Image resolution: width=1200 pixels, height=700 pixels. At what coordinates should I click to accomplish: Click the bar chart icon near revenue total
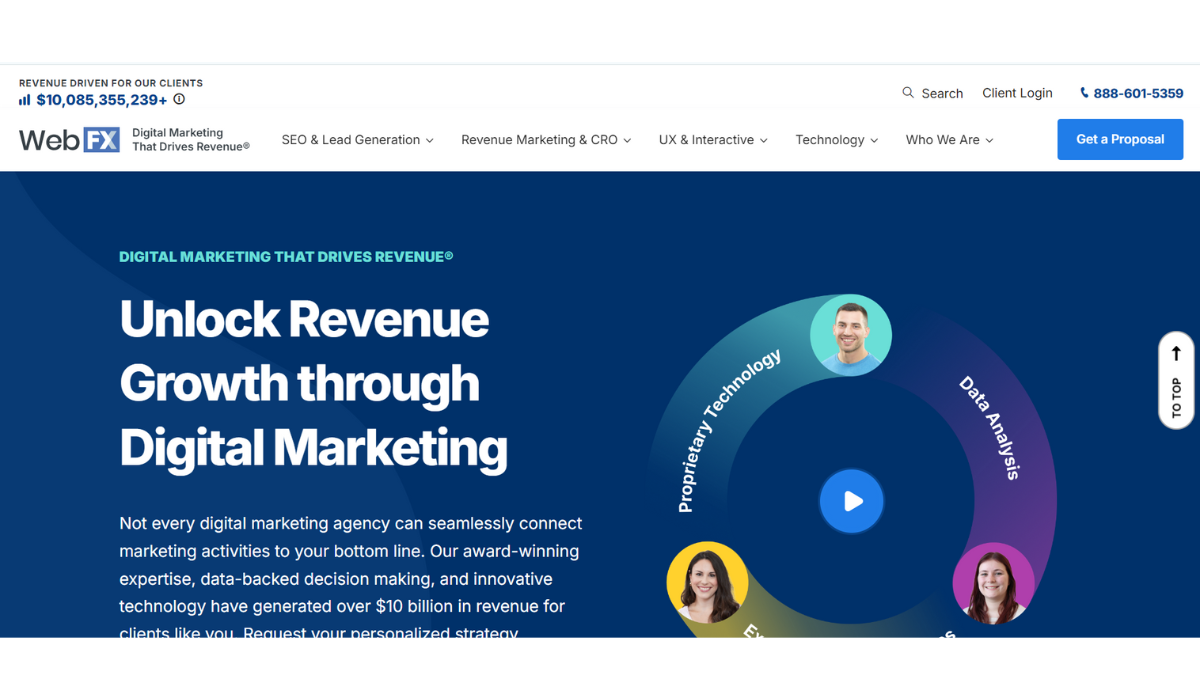pyautogui.click(x=24, y=100)
